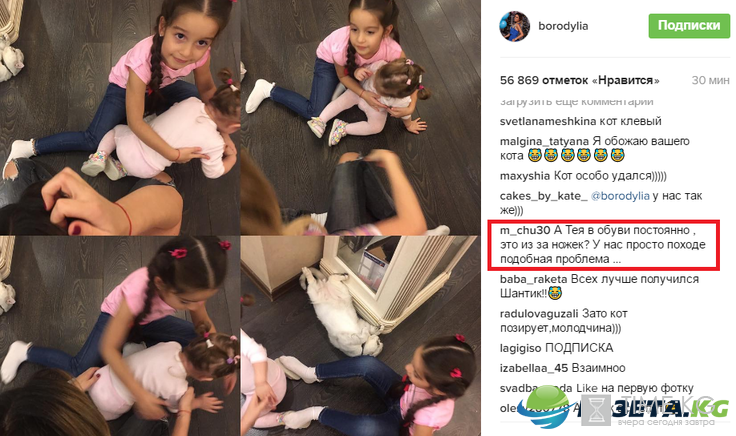Viewport: 736px width, 436px height.
Task: Toggle the green Подписки subscription button
Action: click(x=689, y=26)
